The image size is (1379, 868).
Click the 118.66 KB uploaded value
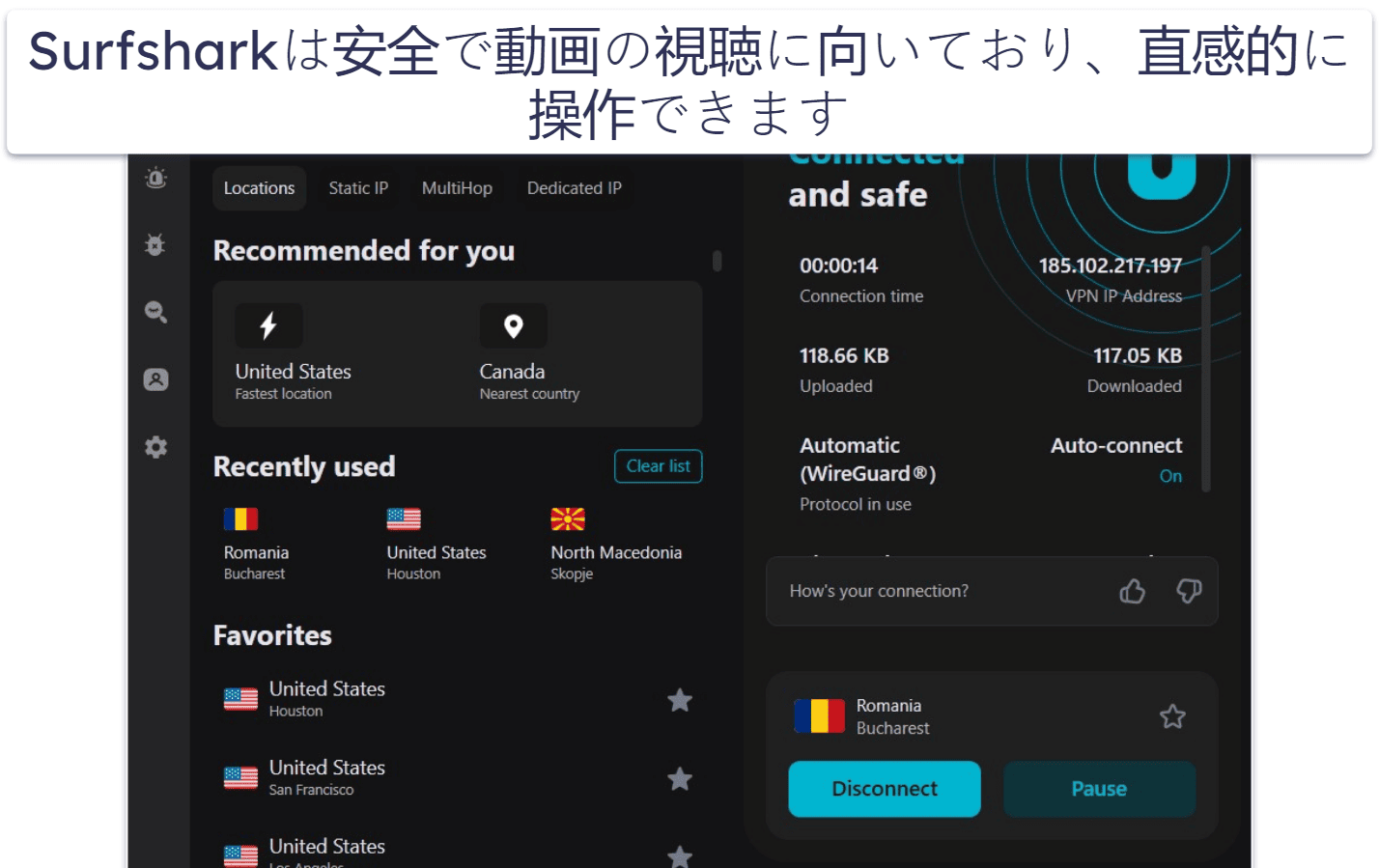844,355
